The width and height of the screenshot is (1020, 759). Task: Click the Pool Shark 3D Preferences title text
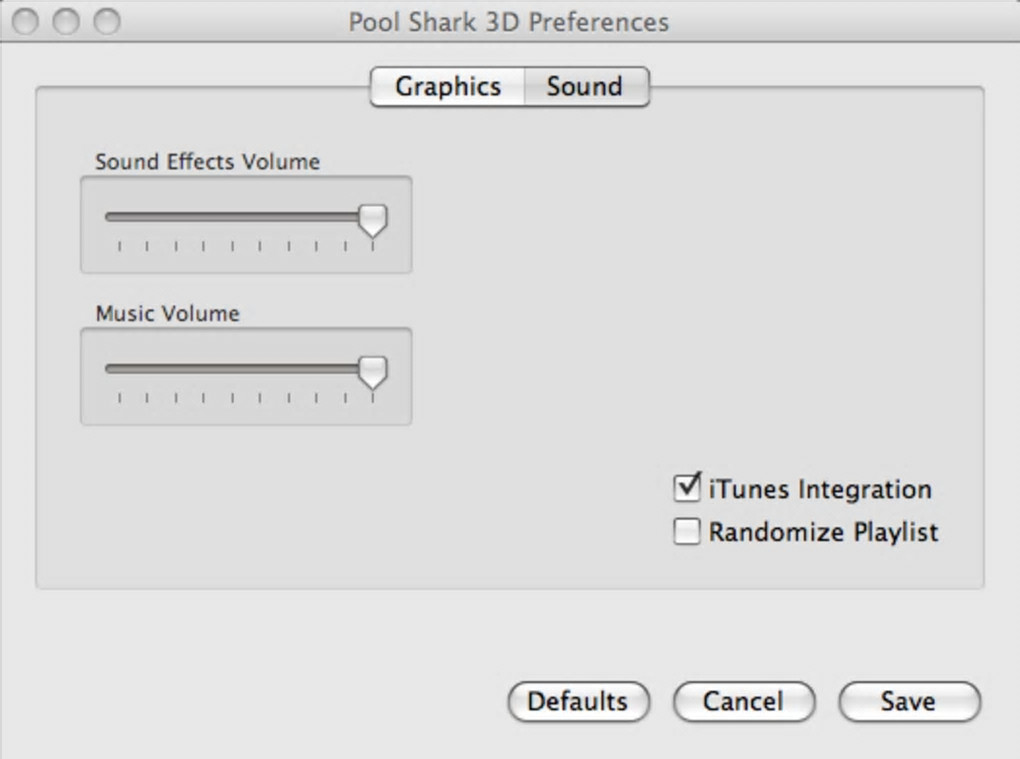click(508, 22)
